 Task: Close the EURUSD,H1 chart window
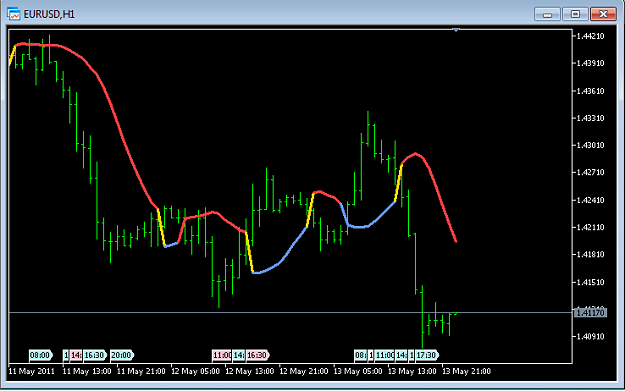(x=603, y=14)
